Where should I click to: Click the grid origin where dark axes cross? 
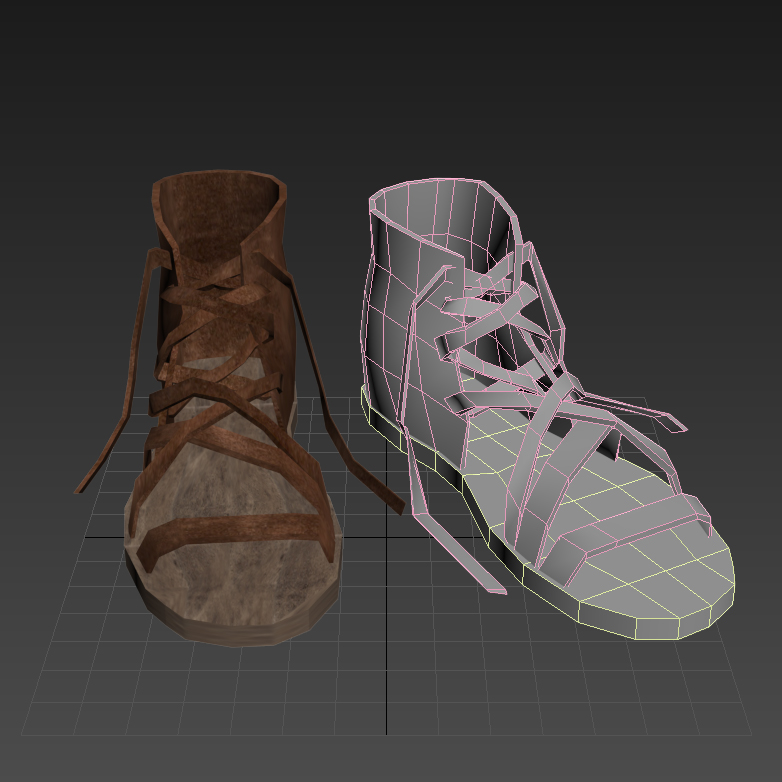tap(388, 537)
